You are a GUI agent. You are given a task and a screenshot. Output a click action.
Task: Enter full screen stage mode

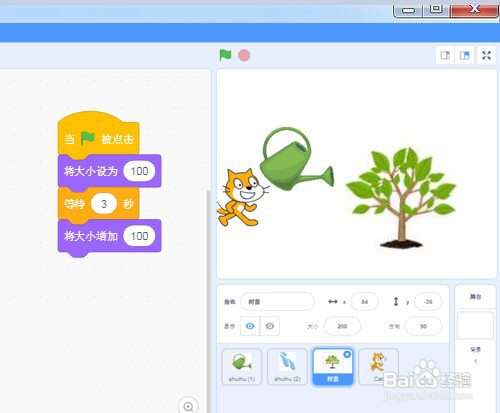[x=486, y=55]
